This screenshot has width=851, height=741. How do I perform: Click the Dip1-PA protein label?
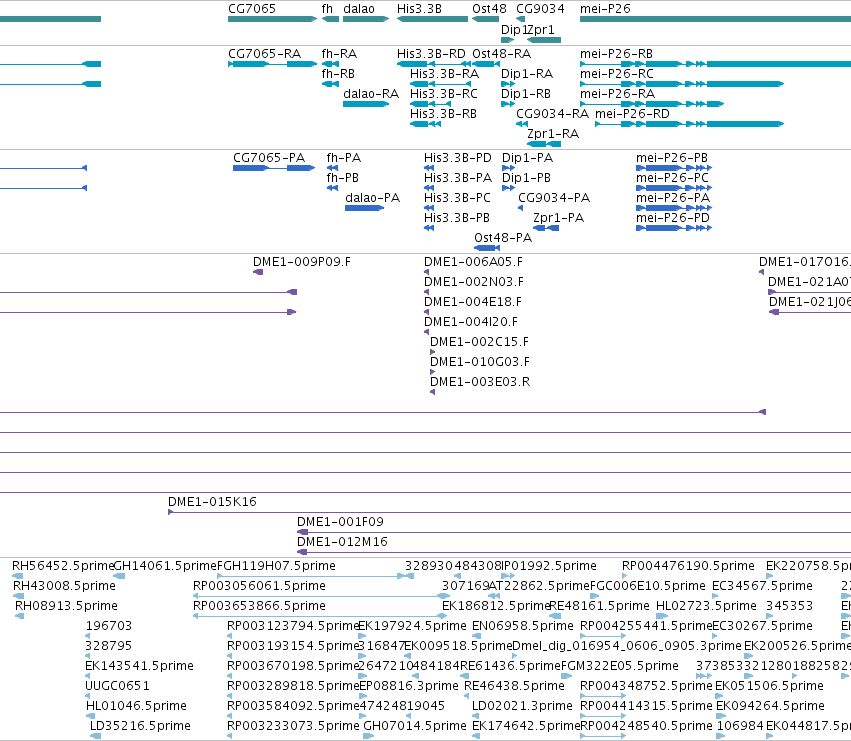point(527,158)
